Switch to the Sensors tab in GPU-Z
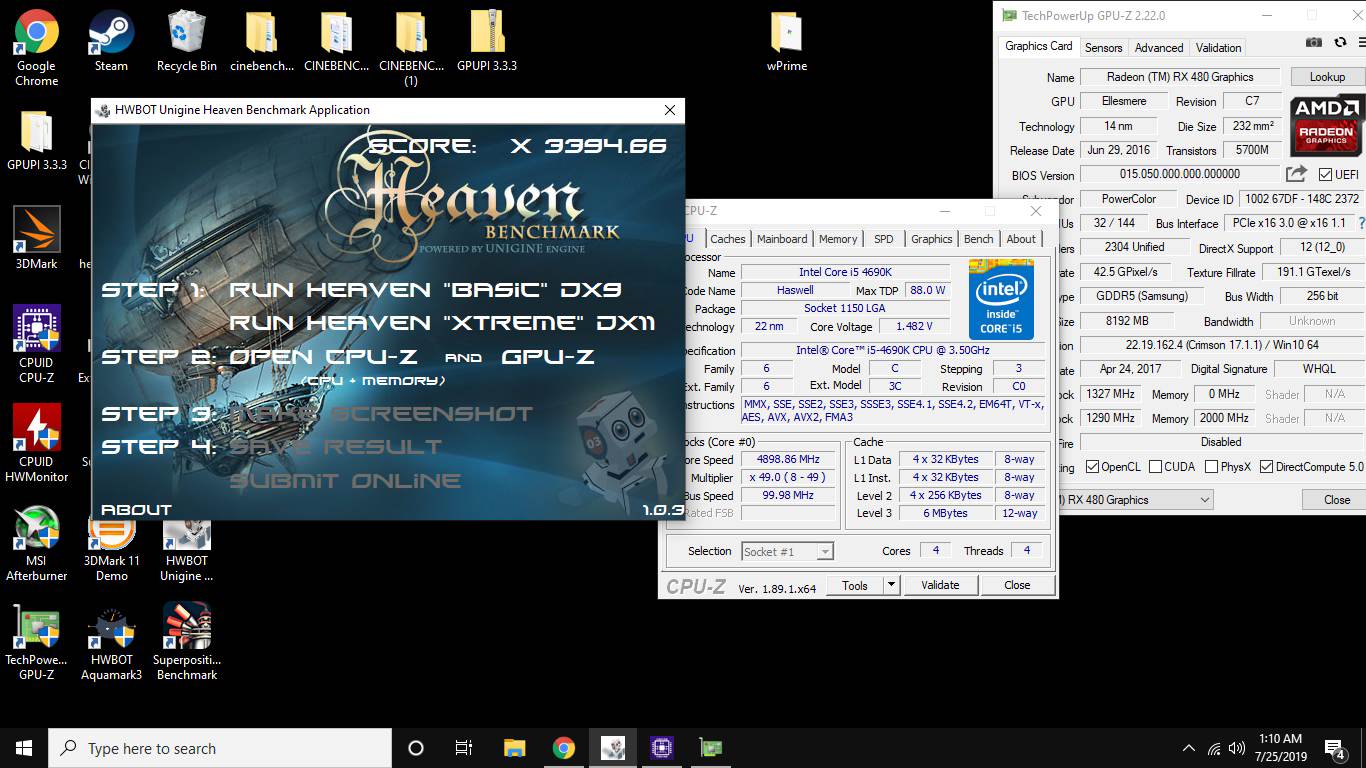Screen dimensions: 1366x768 click(x=1103, y=47)
